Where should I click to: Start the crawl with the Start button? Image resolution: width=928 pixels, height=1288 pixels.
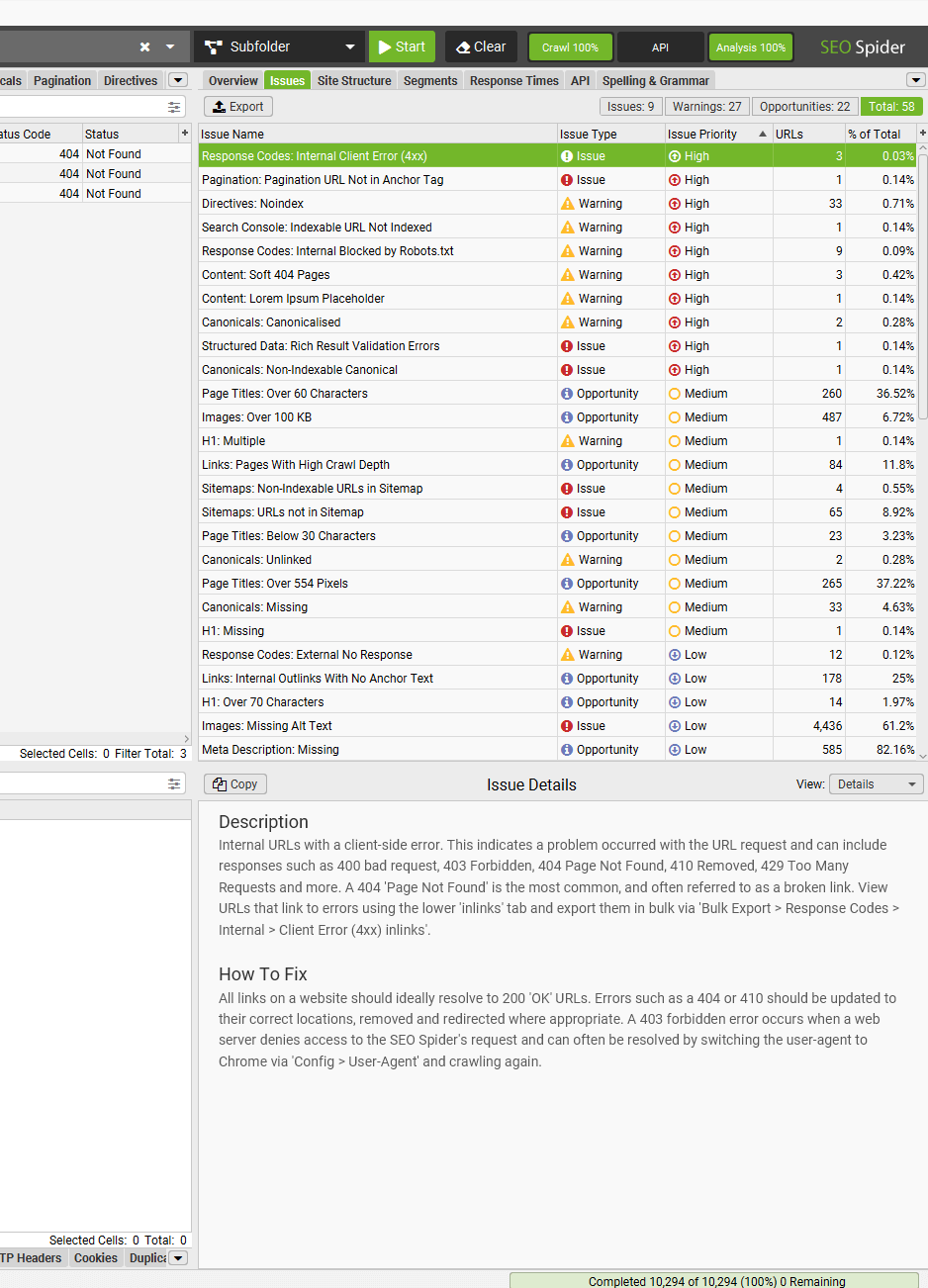point(401,46)
